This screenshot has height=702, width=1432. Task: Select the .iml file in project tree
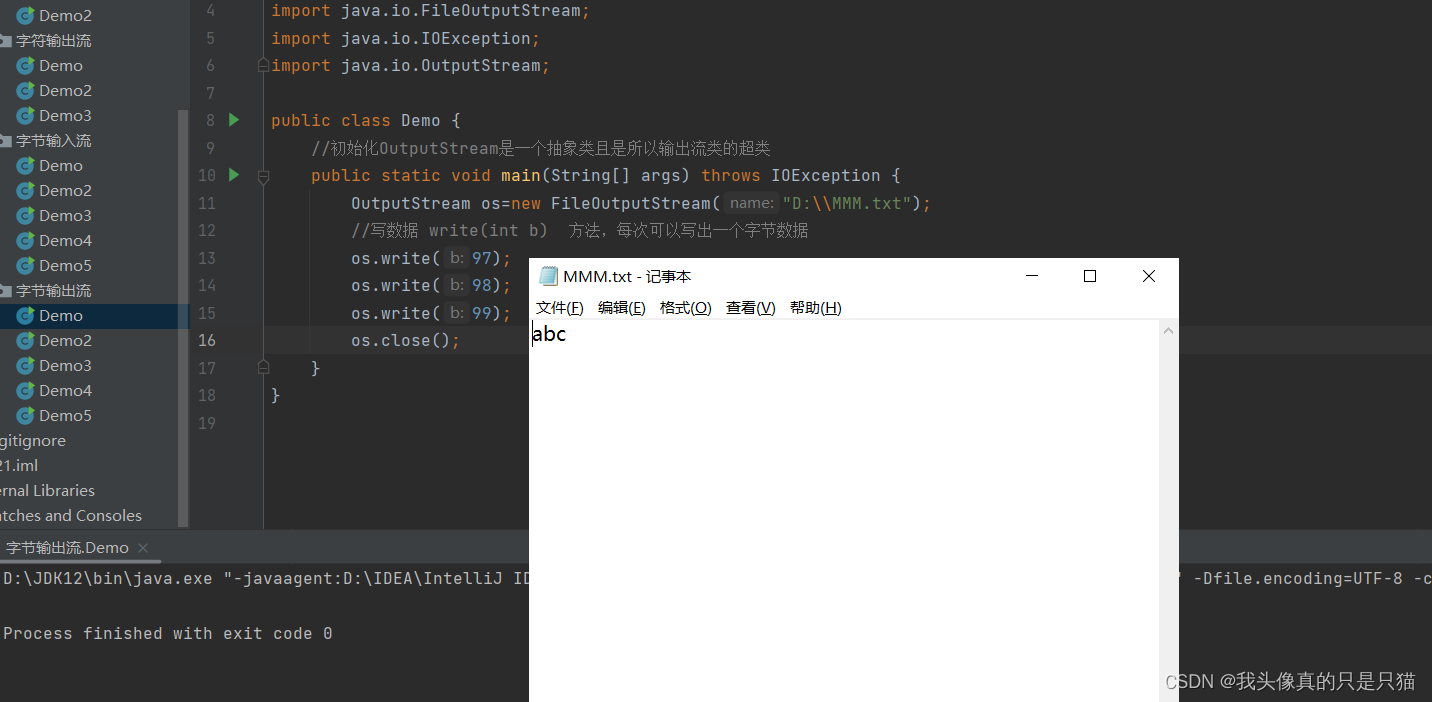(x=19, y=465)
